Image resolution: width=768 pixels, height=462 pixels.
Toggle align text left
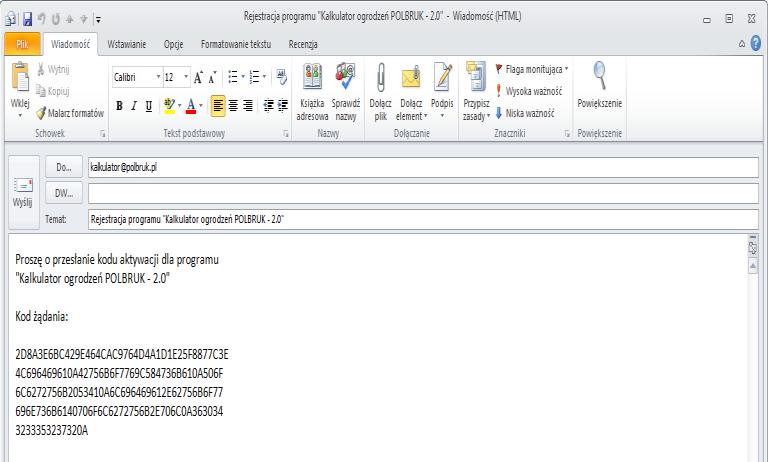(x=218, y=106)
